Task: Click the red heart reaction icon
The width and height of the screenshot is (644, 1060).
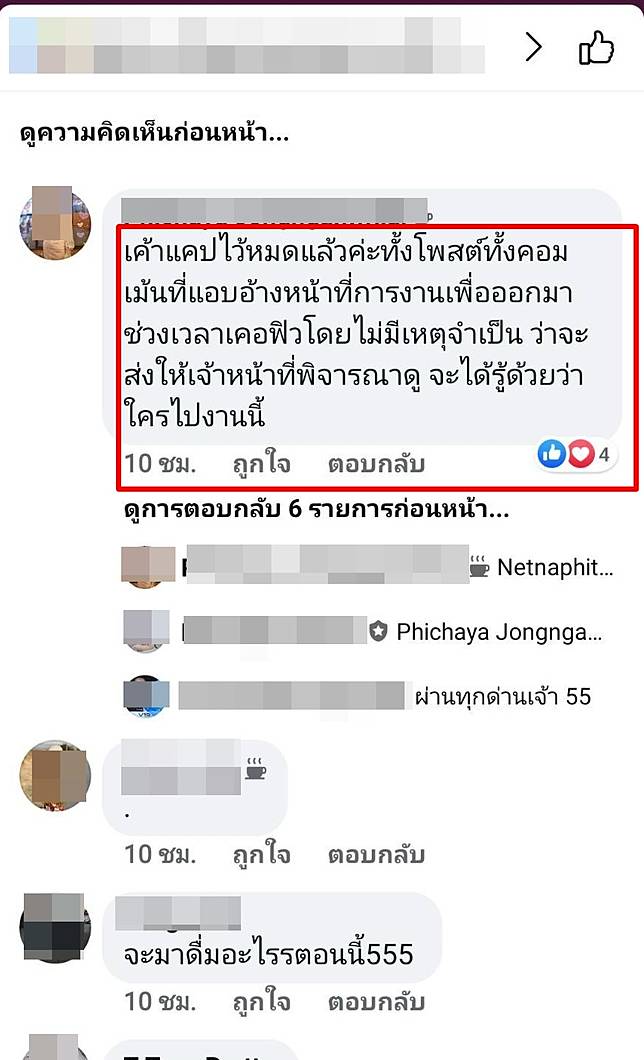Action: pos(580,454)
